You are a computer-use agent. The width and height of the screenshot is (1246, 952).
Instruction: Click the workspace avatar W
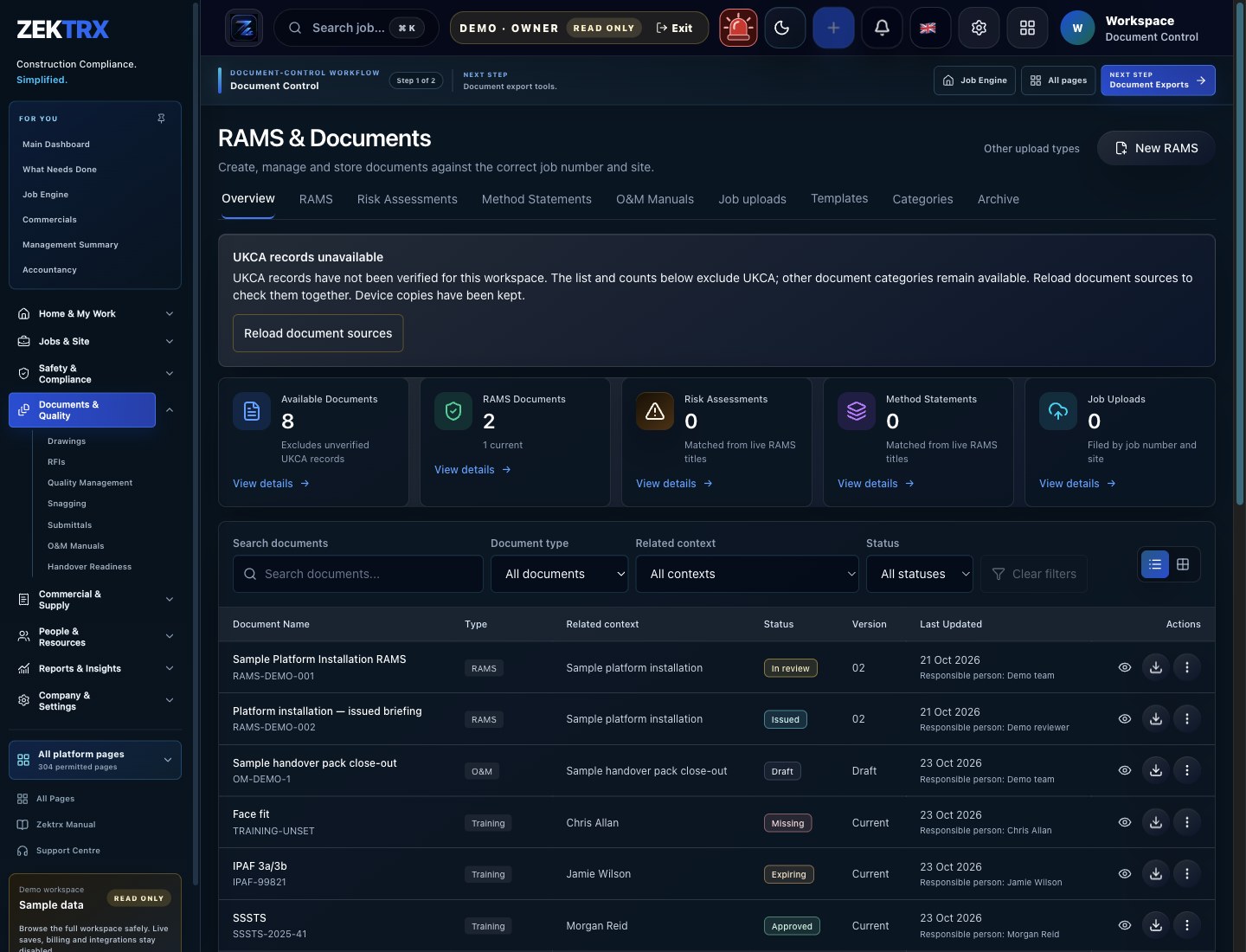[x=1077, y=28]
